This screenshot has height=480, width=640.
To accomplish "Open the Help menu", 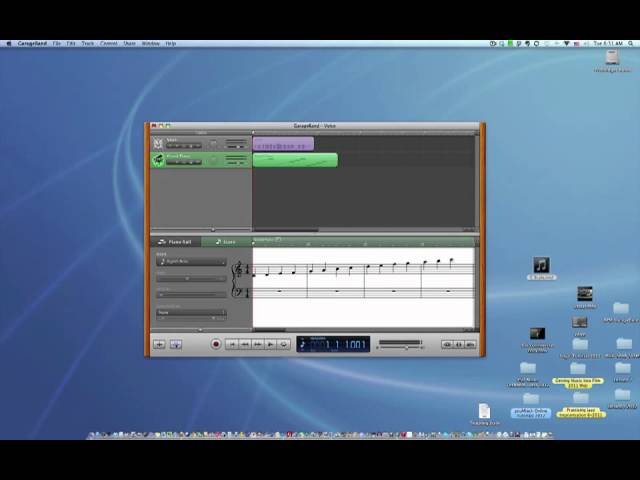I will pos(171,43).
